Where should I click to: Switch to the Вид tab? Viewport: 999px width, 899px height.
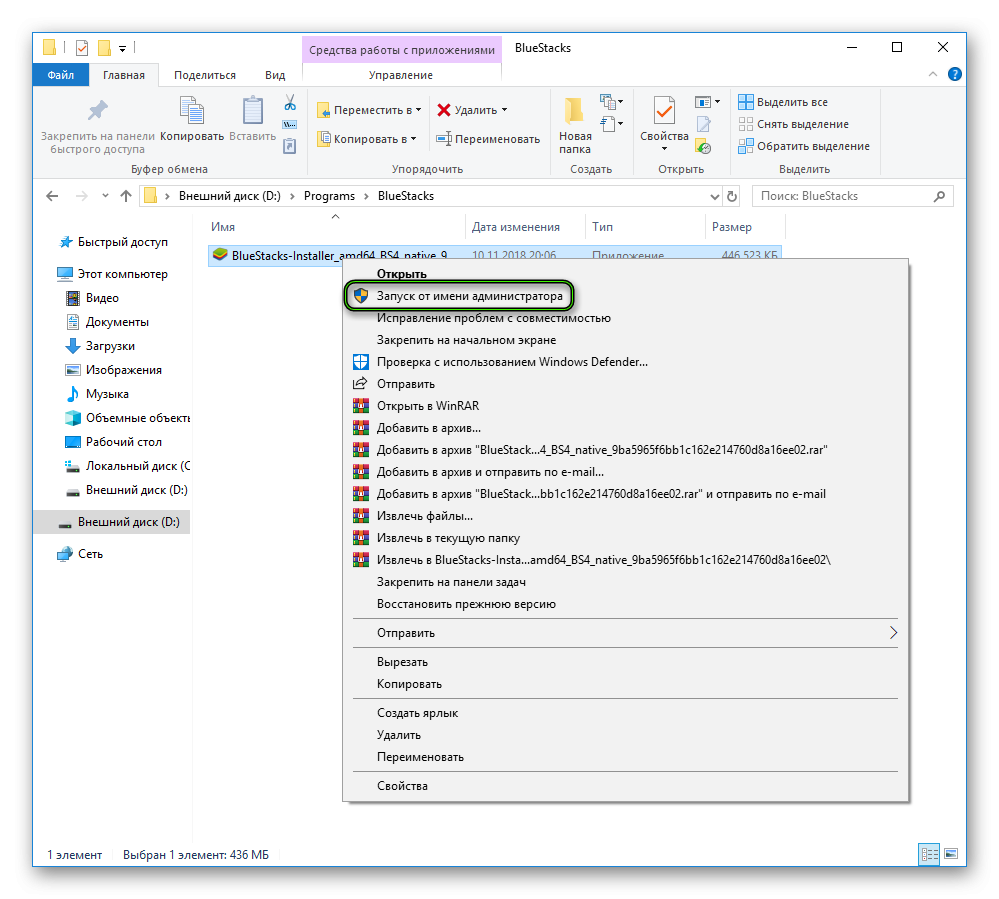coord(275,75)
